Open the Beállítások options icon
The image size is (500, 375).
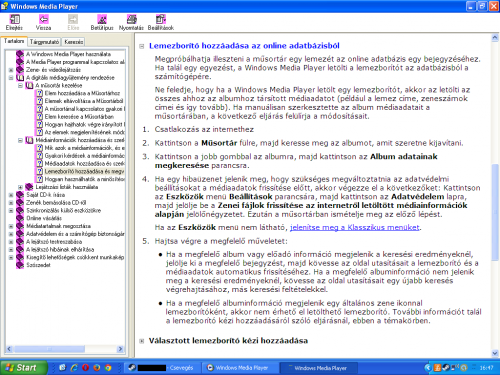click(161, 19)
